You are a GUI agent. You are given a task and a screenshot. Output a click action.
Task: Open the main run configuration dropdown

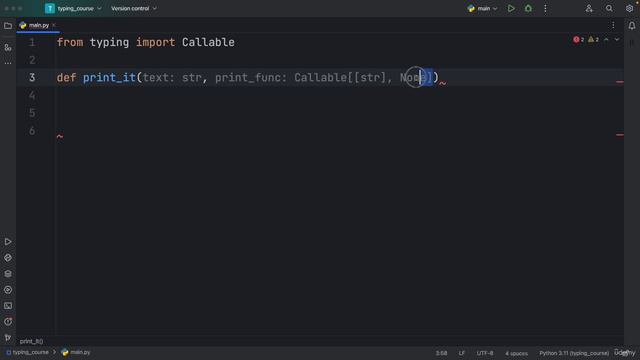click(x=482, y=8)
